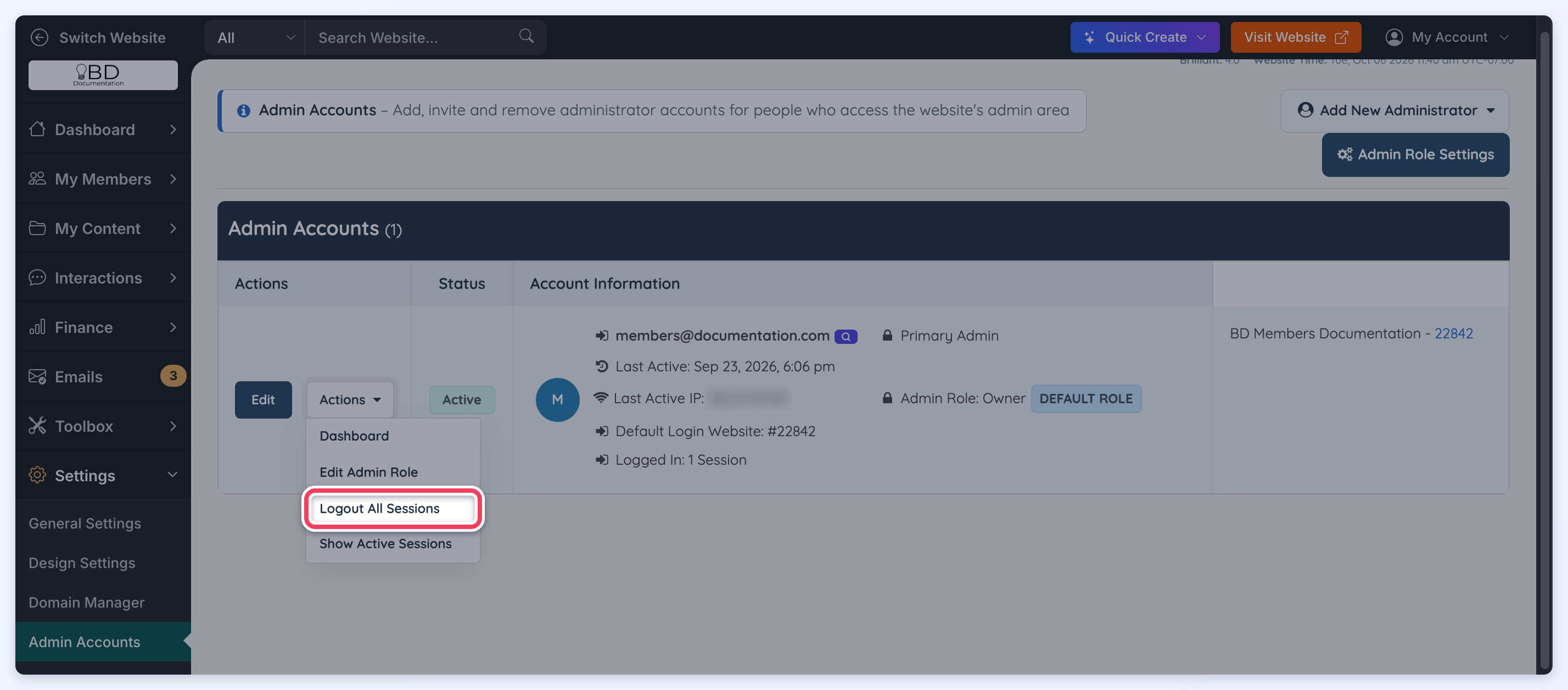Open Design Settings in sidebar
Image resolution: width=1568 pixels, height=690 pixels.
pos(82,563)
